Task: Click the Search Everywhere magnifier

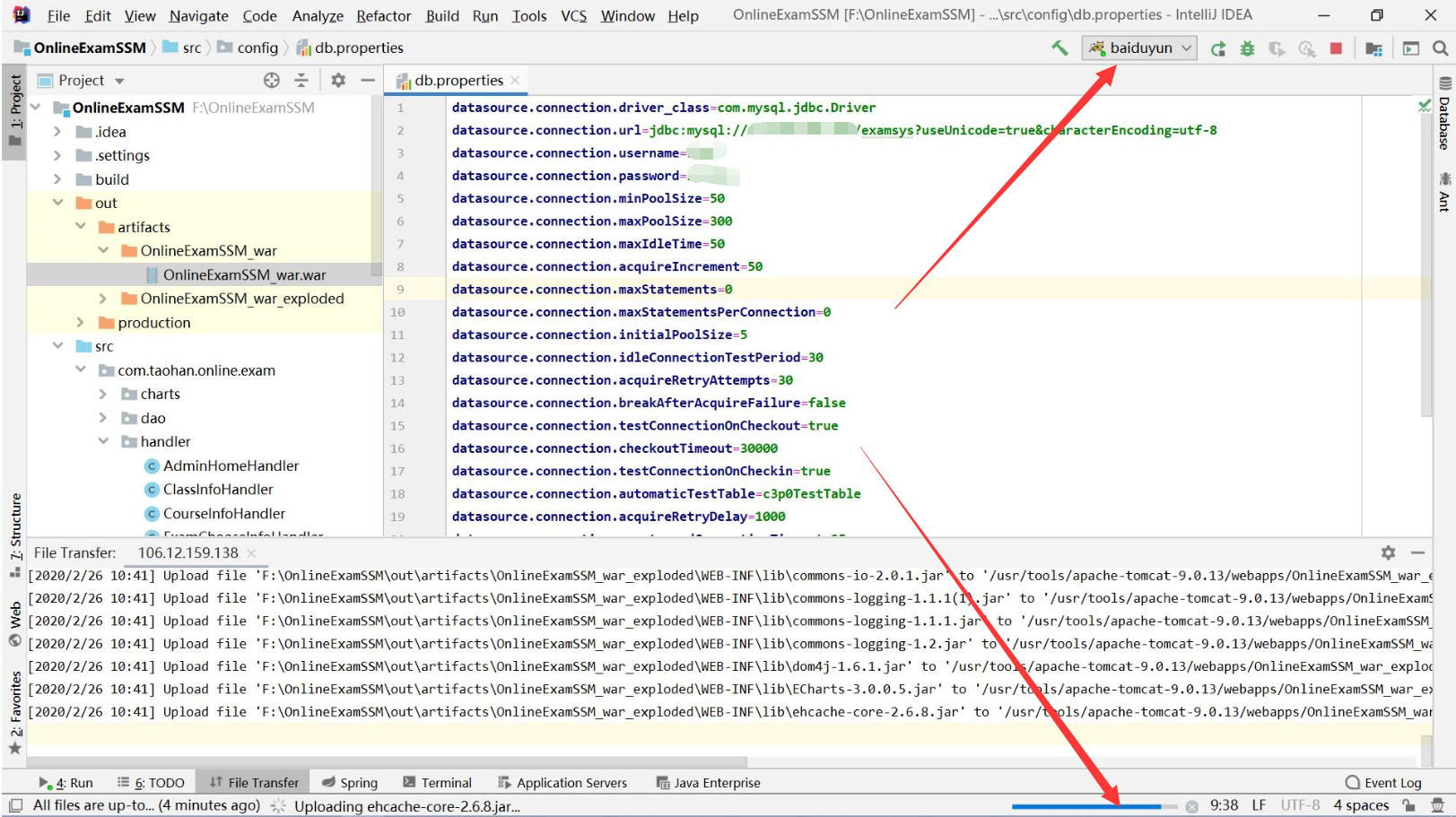Action: pos(1440,48)
